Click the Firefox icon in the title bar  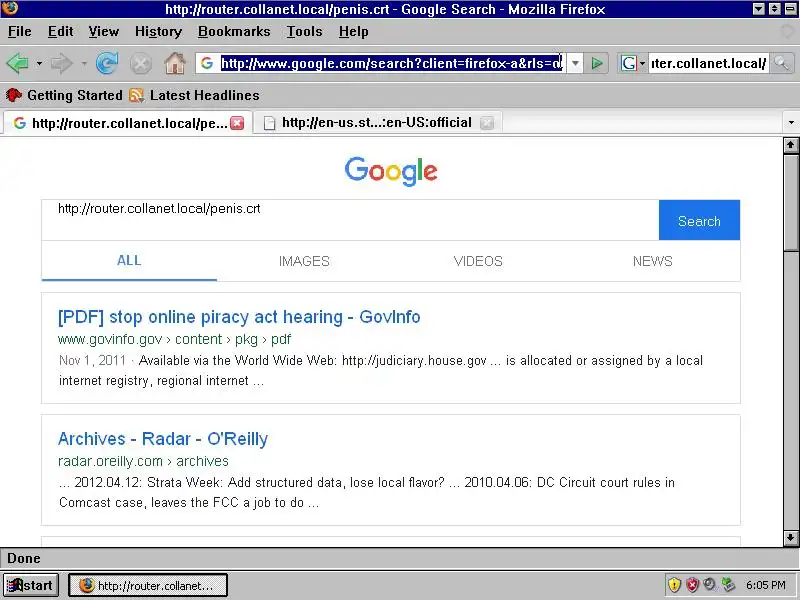pyautogui.click(x=9, y=8)
